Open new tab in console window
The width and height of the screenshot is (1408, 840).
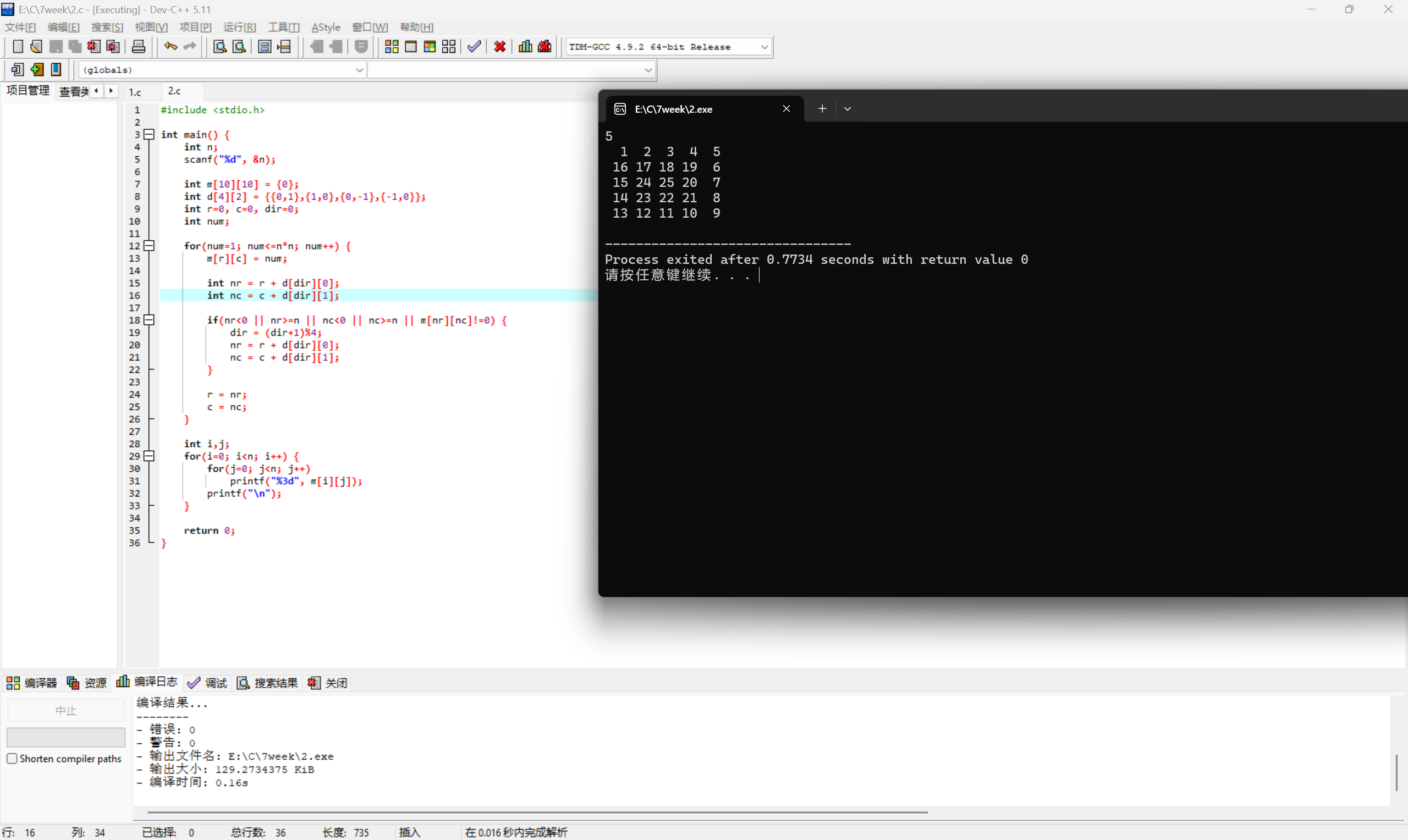[822, 109]
